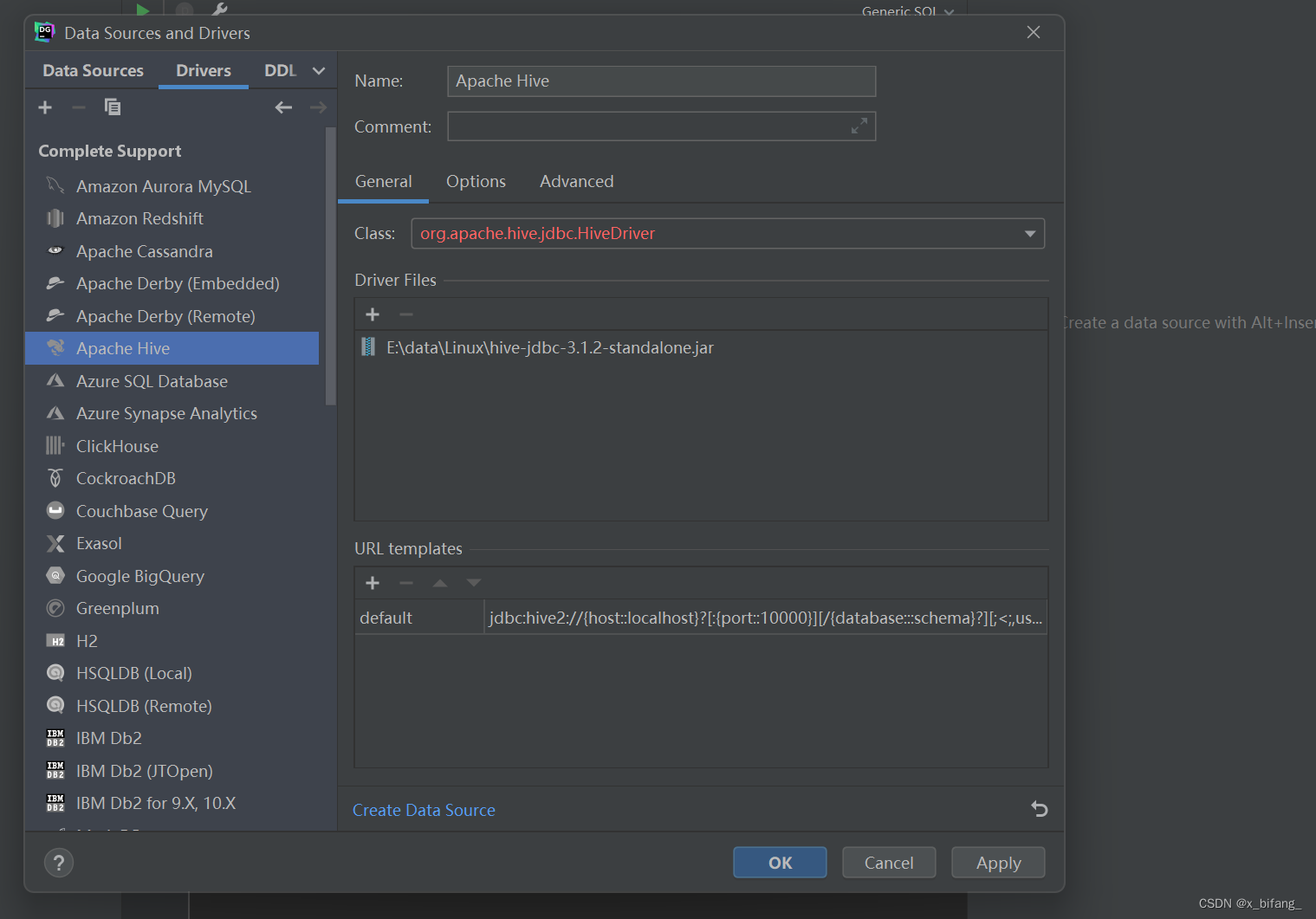The height and width of the screenshot is (919, 1316).
Task: Select the default URL template name cell
Action: pos(419,618)
